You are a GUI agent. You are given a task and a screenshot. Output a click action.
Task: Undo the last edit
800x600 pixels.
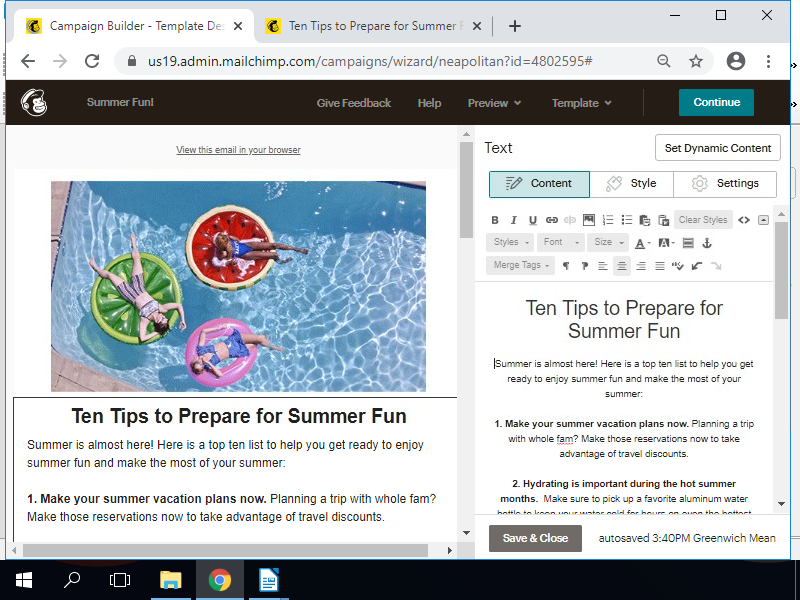click(697, 265)
